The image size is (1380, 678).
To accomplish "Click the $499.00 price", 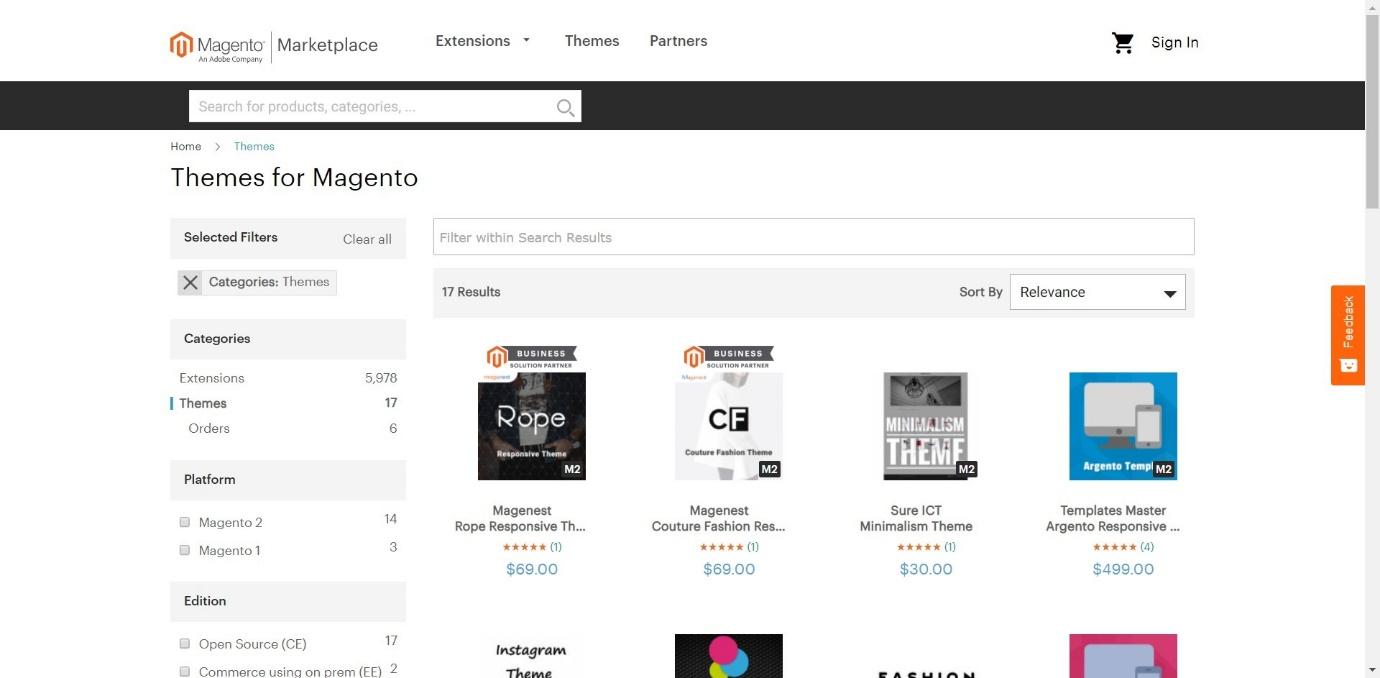I will [x=1123, y=569].
